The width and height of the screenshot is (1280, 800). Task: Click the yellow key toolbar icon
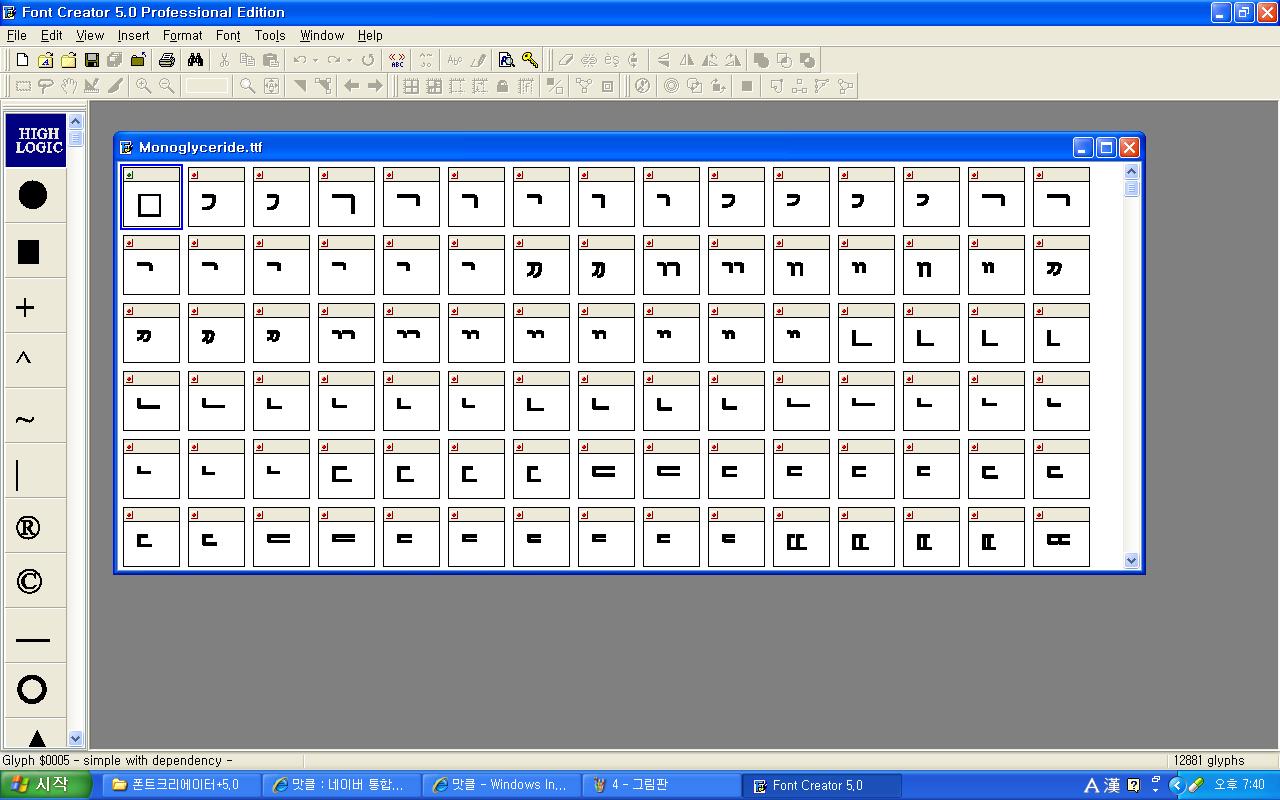pos(530,60)
